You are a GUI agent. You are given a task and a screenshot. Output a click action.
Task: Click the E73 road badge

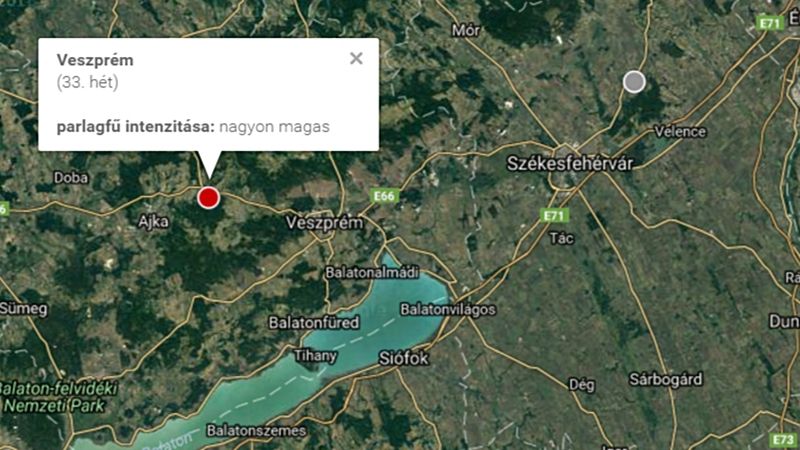click(783, 440)
